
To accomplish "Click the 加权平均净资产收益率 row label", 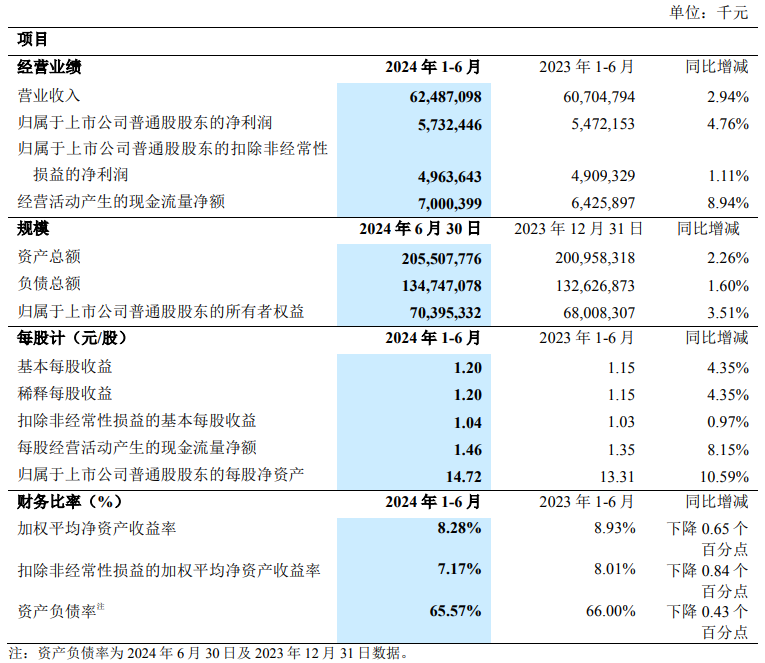I will coord(97,528).
